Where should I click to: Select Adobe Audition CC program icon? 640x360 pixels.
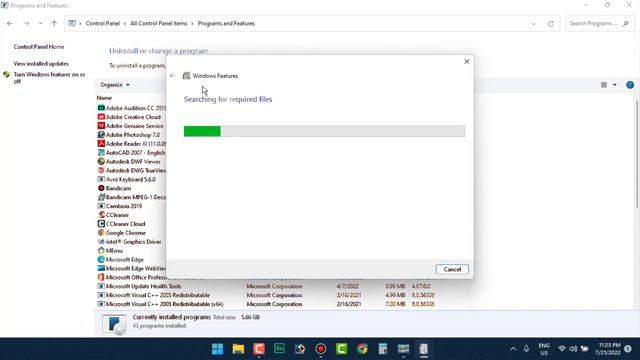coord(101,108)
